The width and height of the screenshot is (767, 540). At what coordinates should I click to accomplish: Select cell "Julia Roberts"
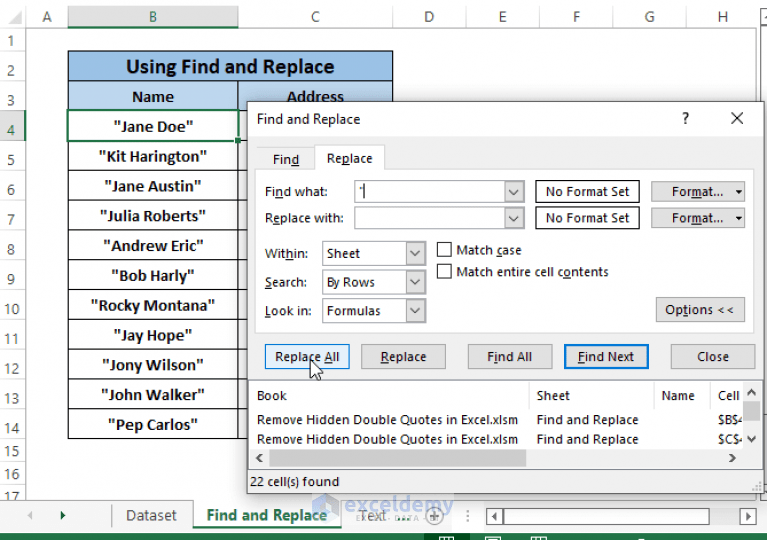(x=153, y=216)
